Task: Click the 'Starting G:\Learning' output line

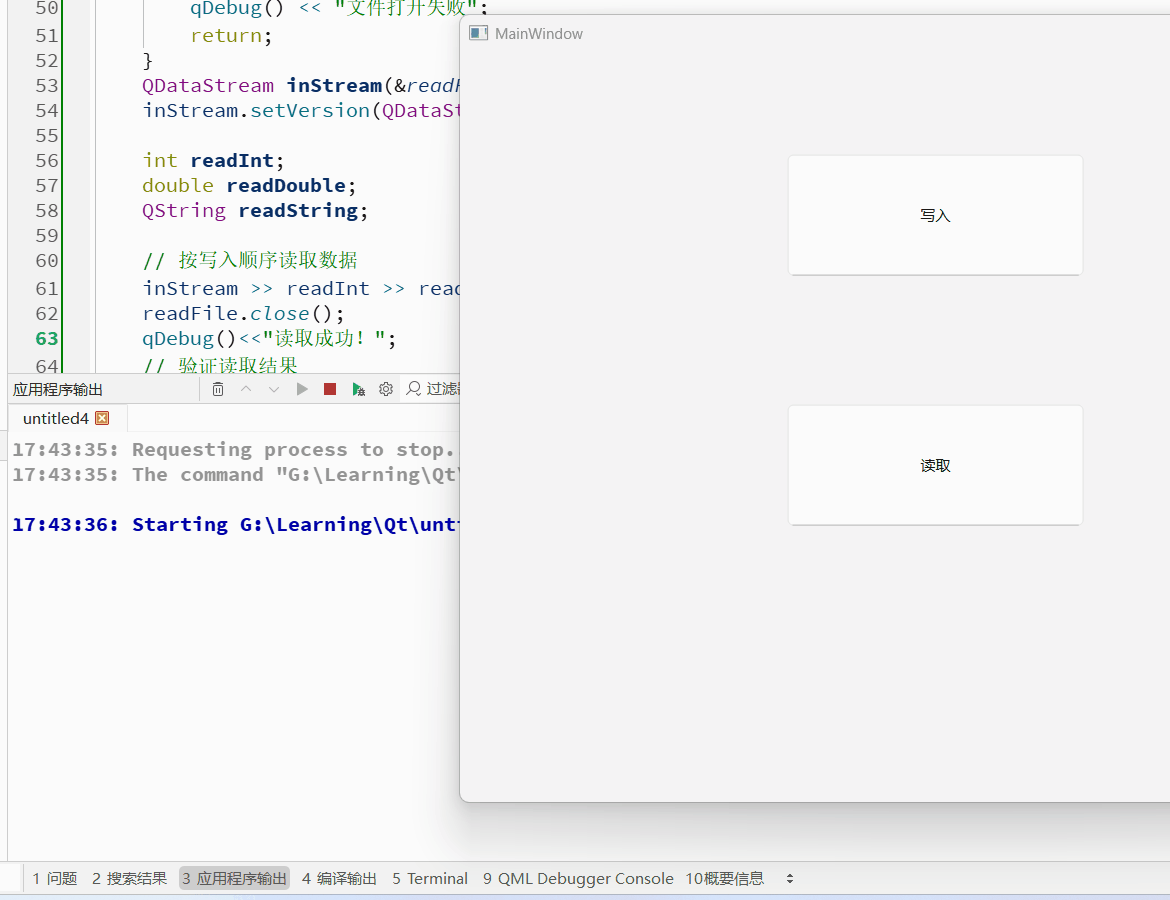Action: (x=235, y=525)
